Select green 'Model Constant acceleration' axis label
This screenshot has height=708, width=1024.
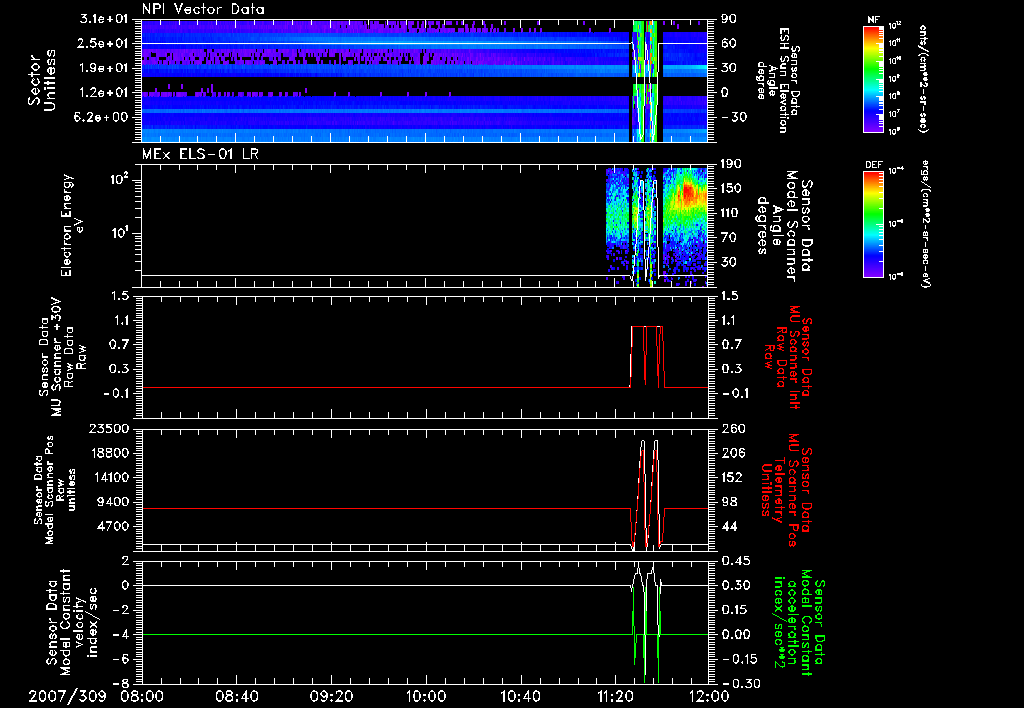click(800, 622)
